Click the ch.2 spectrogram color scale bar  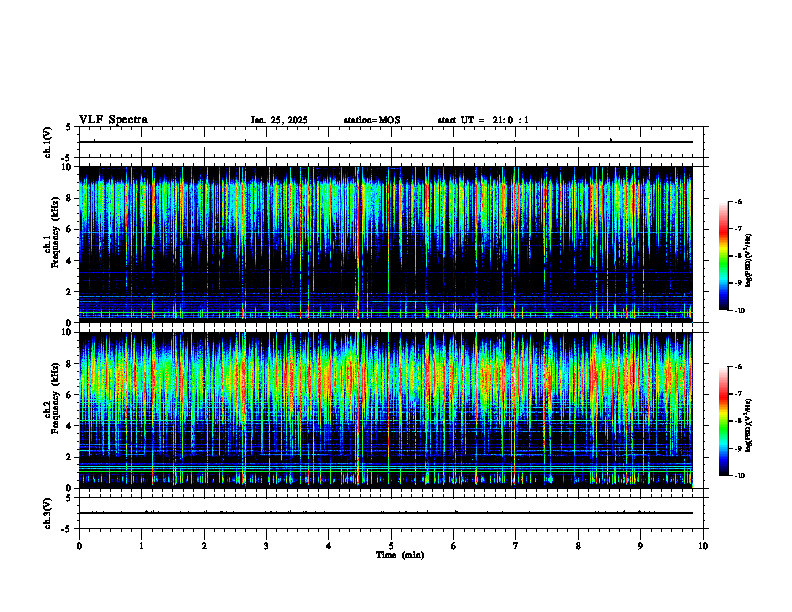(x=724, y=421)
